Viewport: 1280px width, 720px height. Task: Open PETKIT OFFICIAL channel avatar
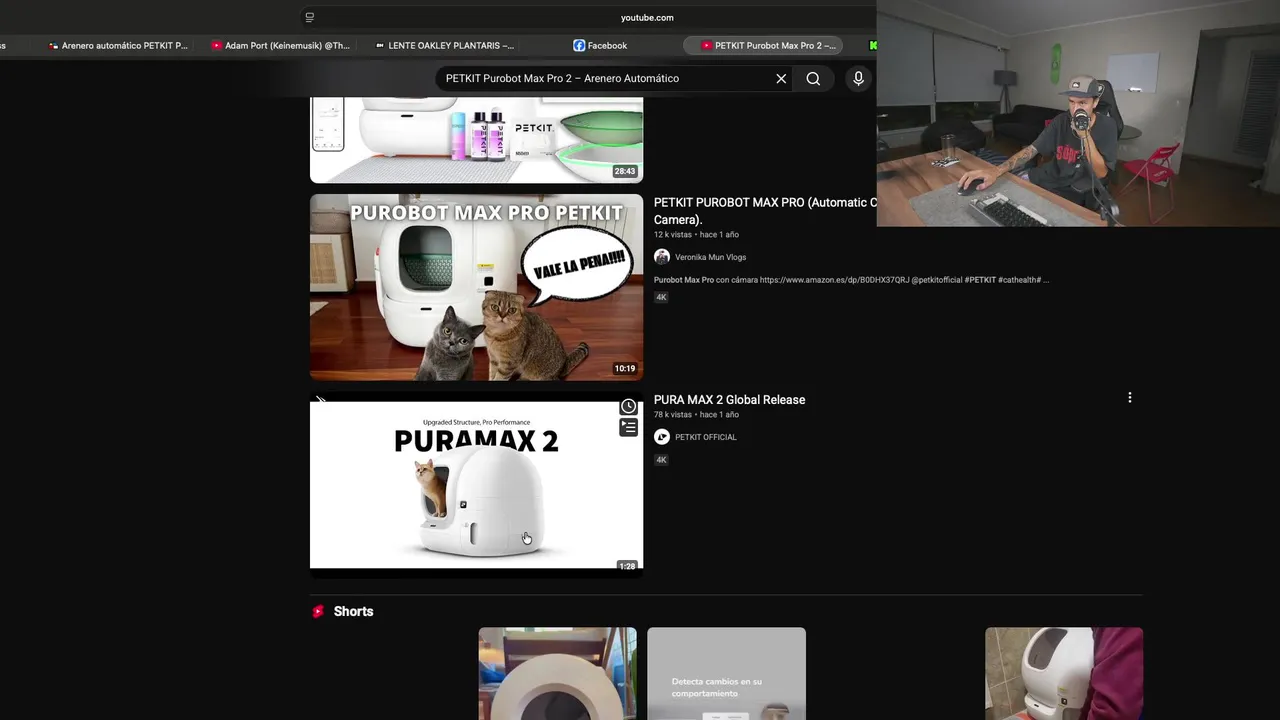point(662,437)
